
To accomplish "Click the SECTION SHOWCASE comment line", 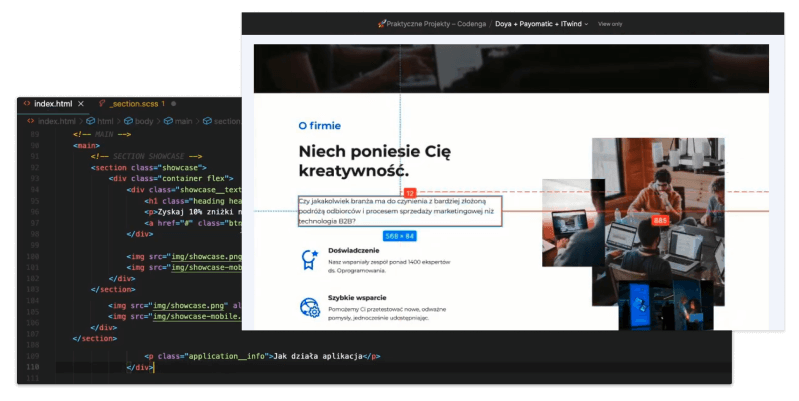I will pos(147,156).
